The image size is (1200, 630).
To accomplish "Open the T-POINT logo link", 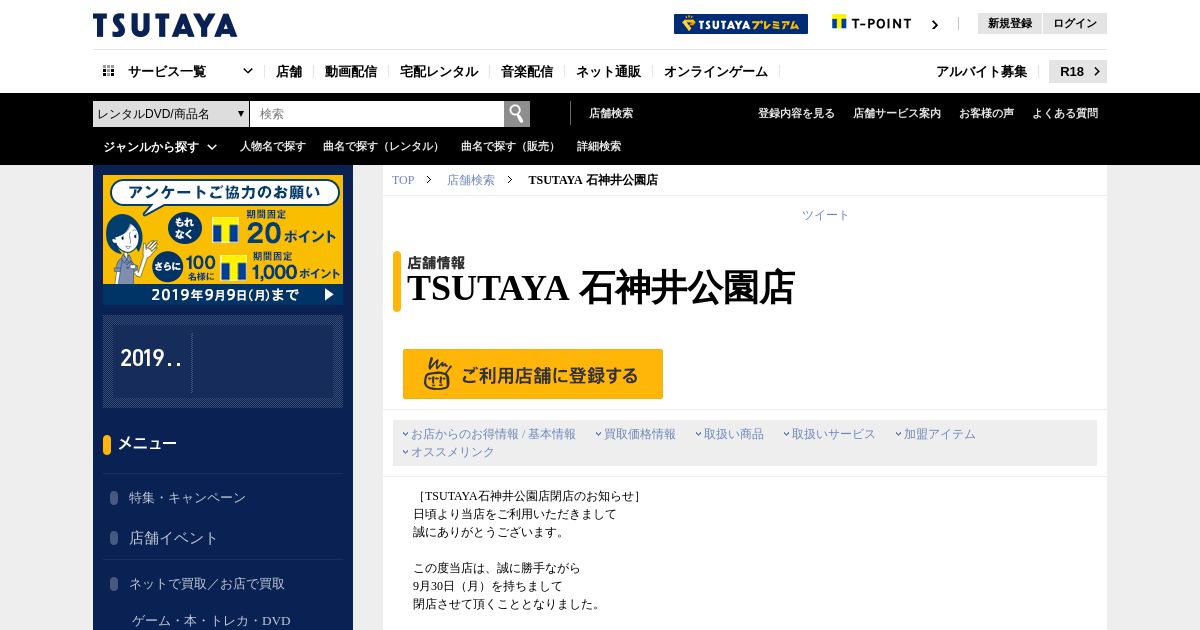I will point(872,23).
